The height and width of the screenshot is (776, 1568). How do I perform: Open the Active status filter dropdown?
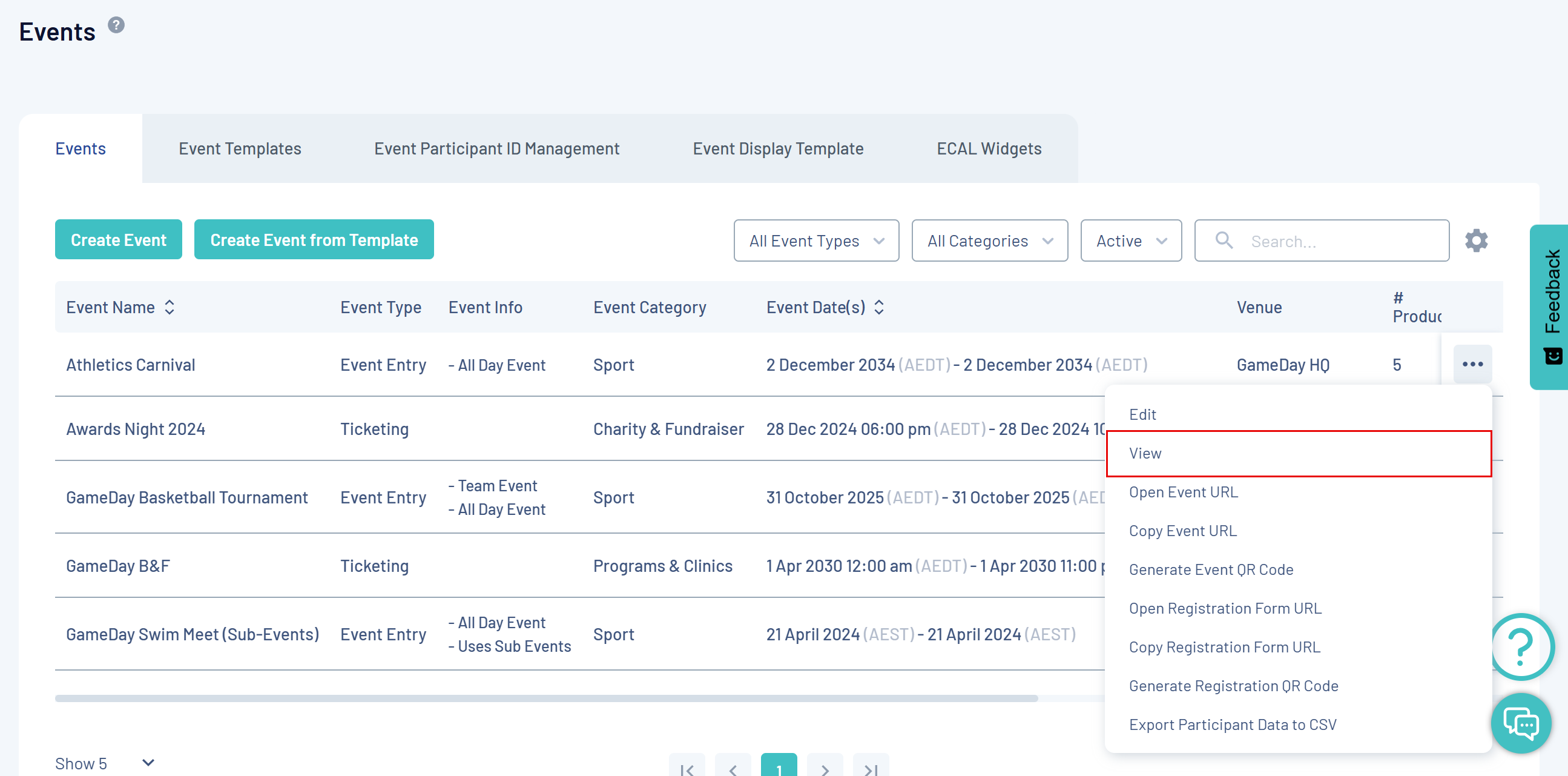[x=1130, y=240]
